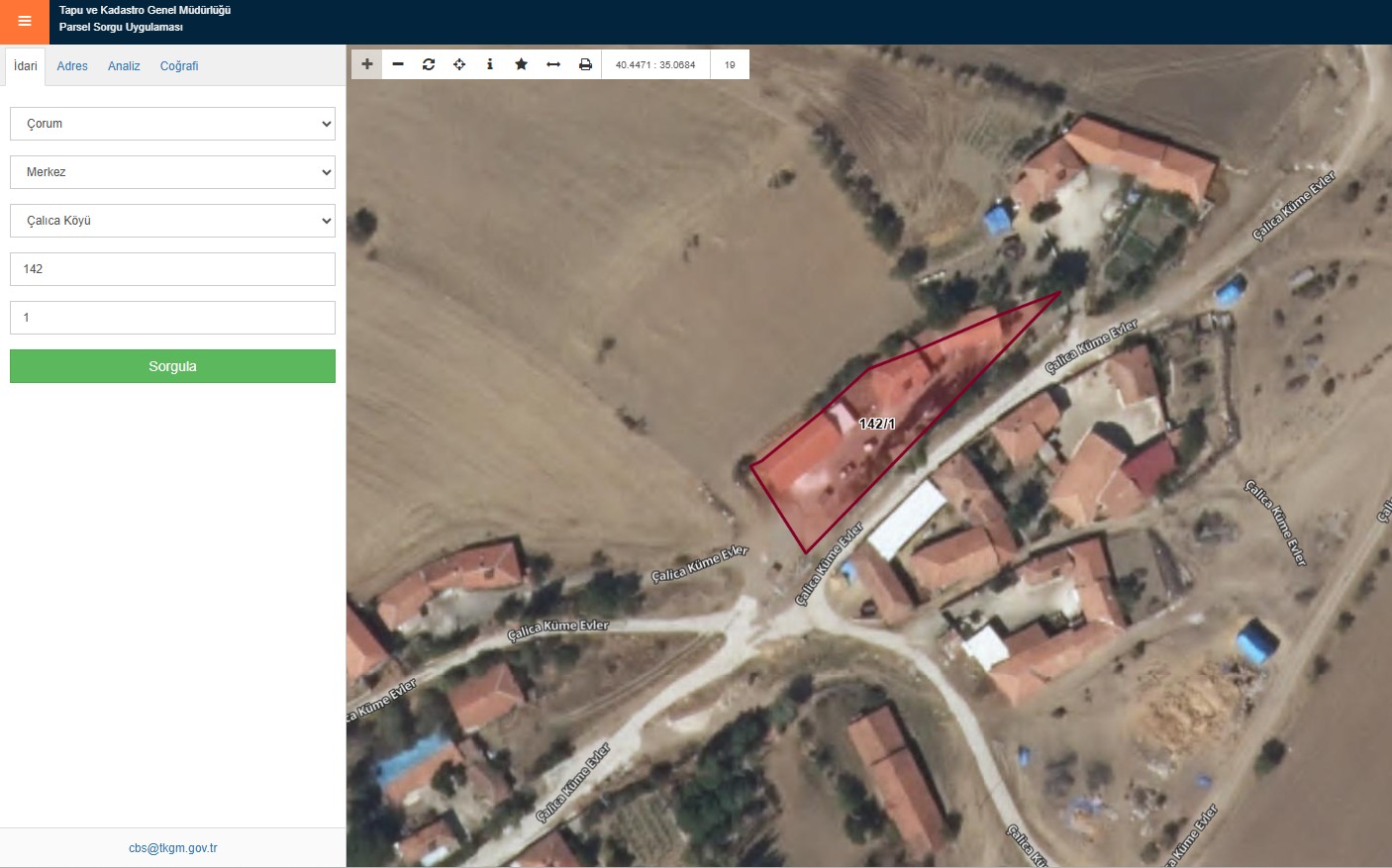1392x868 pixels.
Task: Zoom out with the minus tool
Action: pos(398,64)
